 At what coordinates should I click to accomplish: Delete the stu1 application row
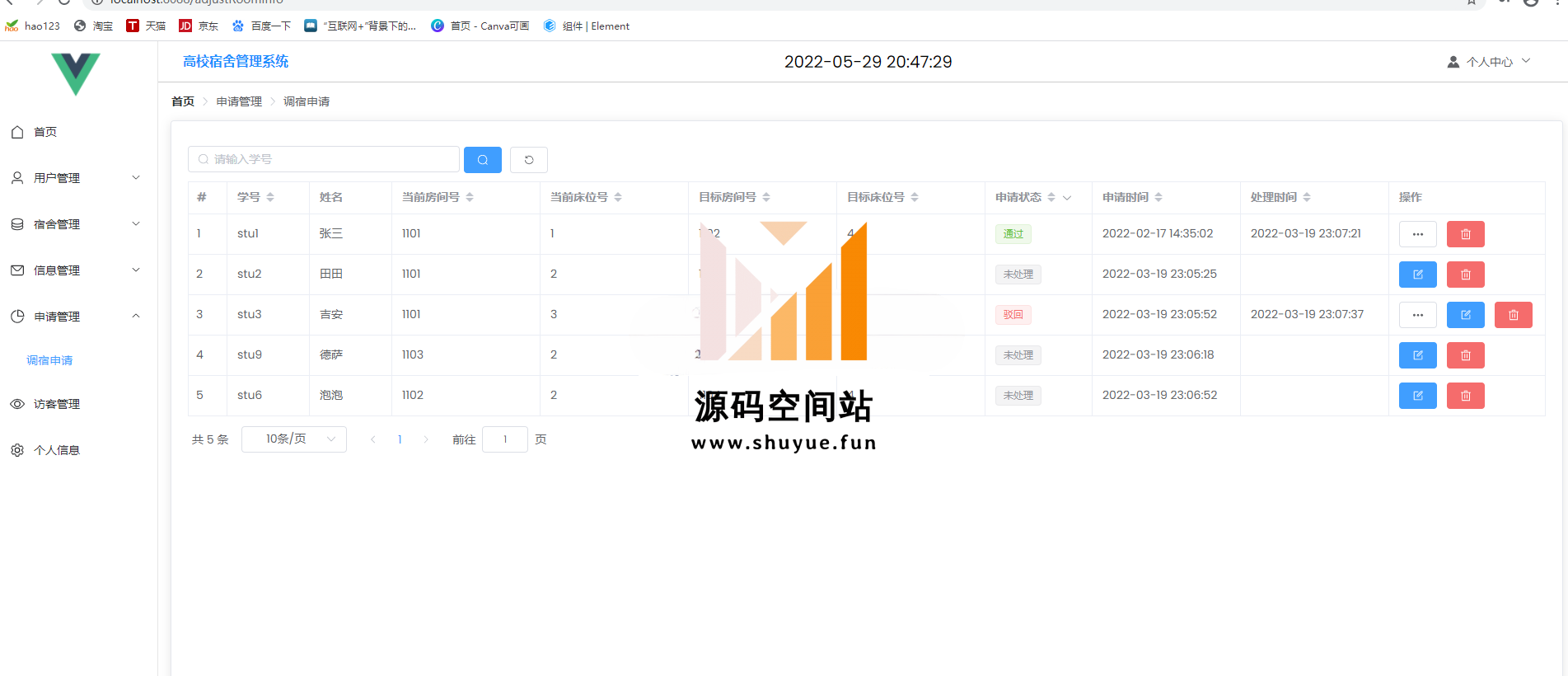click(x=1466, y=234)
